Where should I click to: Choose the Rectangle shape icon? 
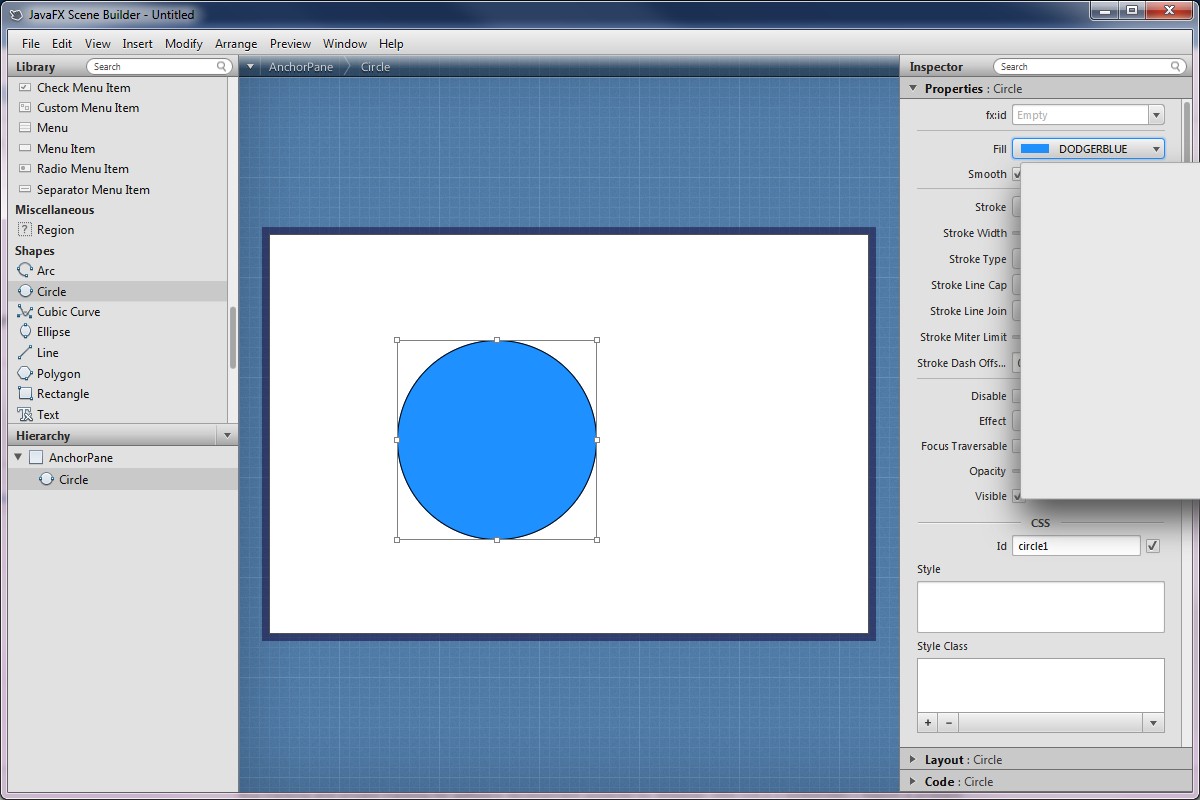(x=25, y=394)
